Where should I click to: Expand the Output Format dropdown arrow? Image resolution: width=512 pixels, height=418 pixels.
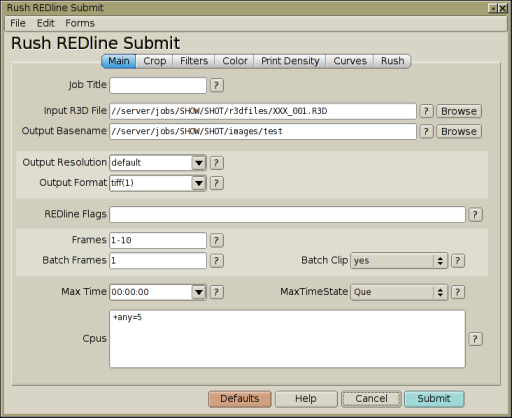point(199,183)
